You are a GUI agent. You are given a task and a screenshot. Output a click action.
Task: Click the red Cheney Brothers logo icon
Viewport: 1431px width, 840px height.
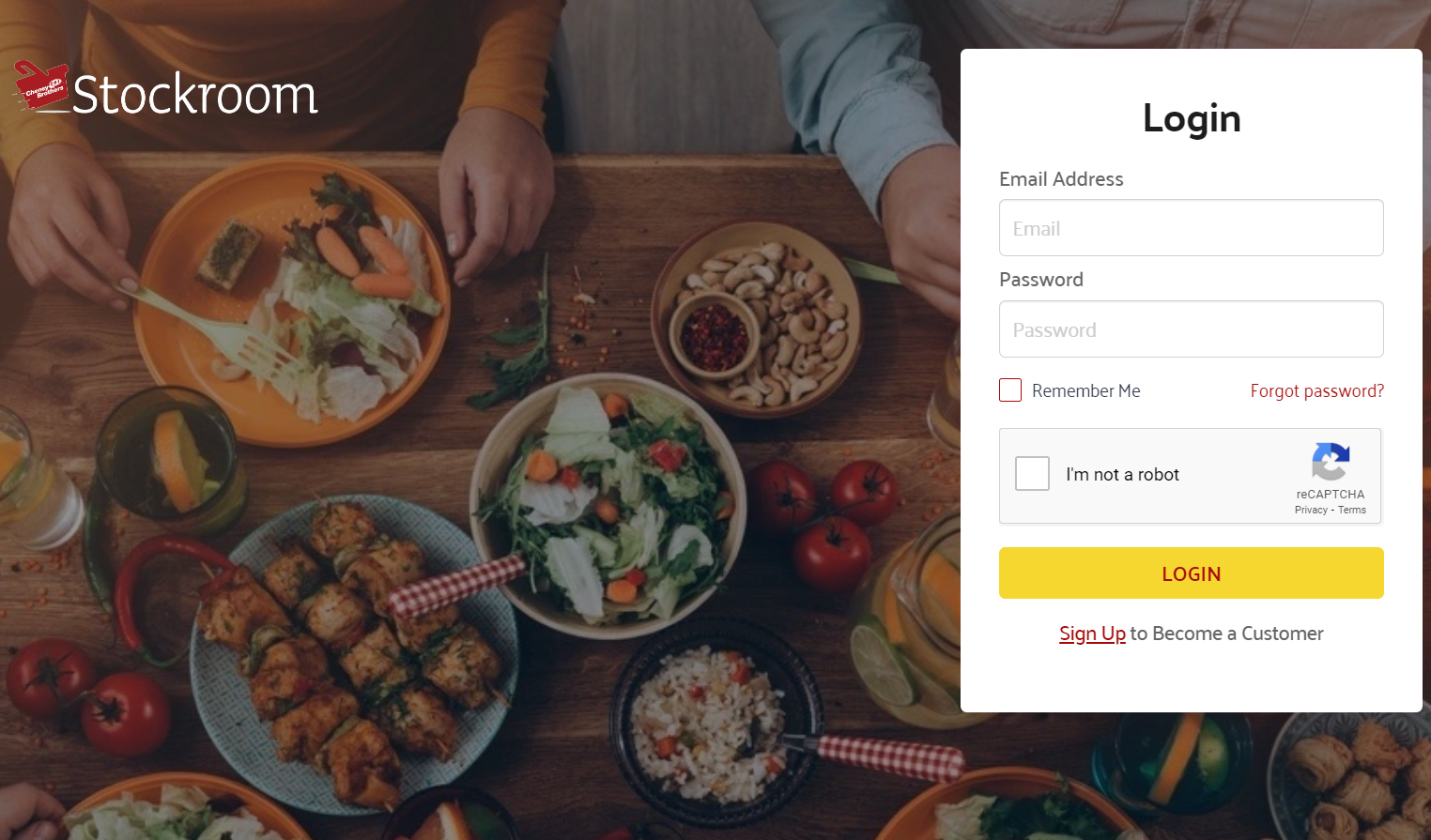[41, 86]
